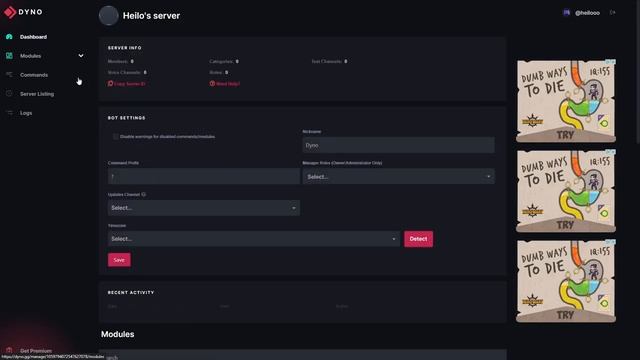Open Get Premium in the sidebar
The height and width of the screenshot is (360, 640).
(x=36, y=350)
